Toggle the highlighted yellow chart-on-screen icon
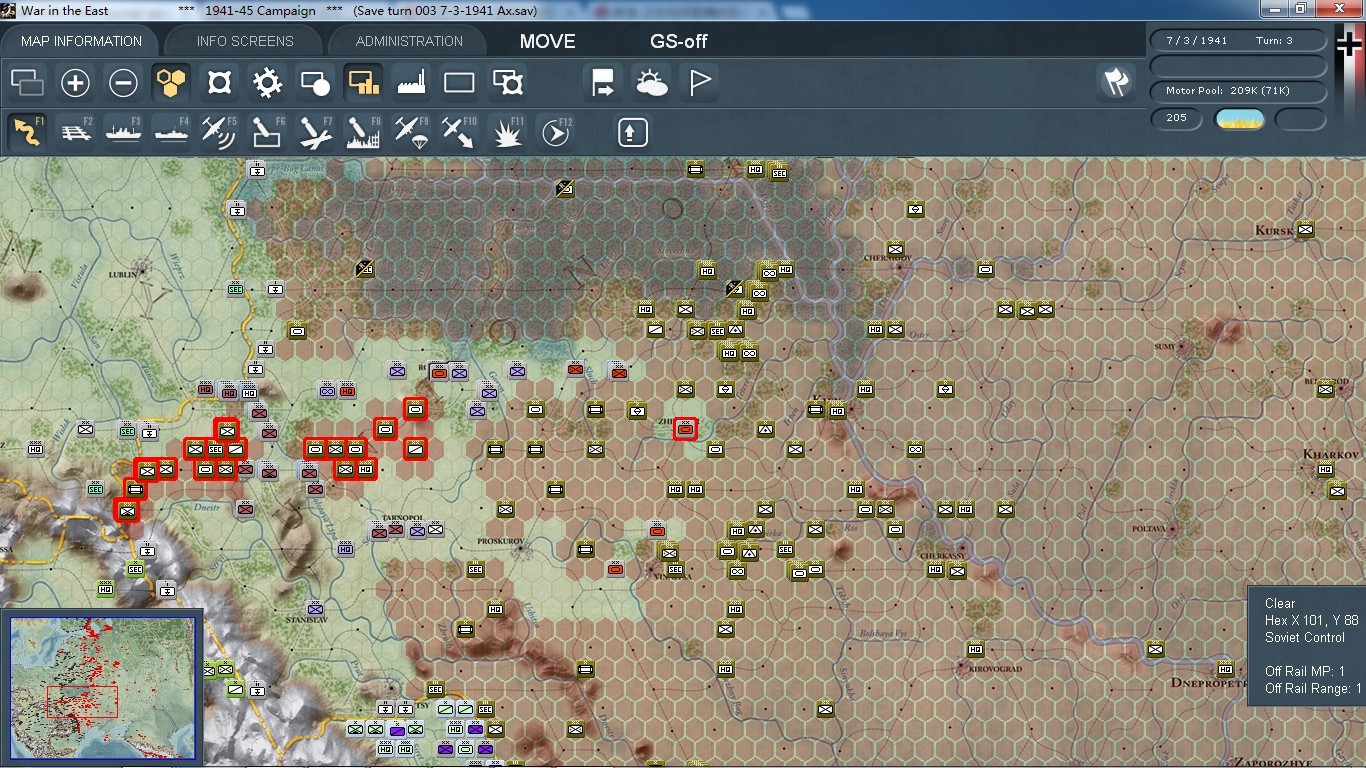The height and width of the screenshot is (768, 1366). 364,83
